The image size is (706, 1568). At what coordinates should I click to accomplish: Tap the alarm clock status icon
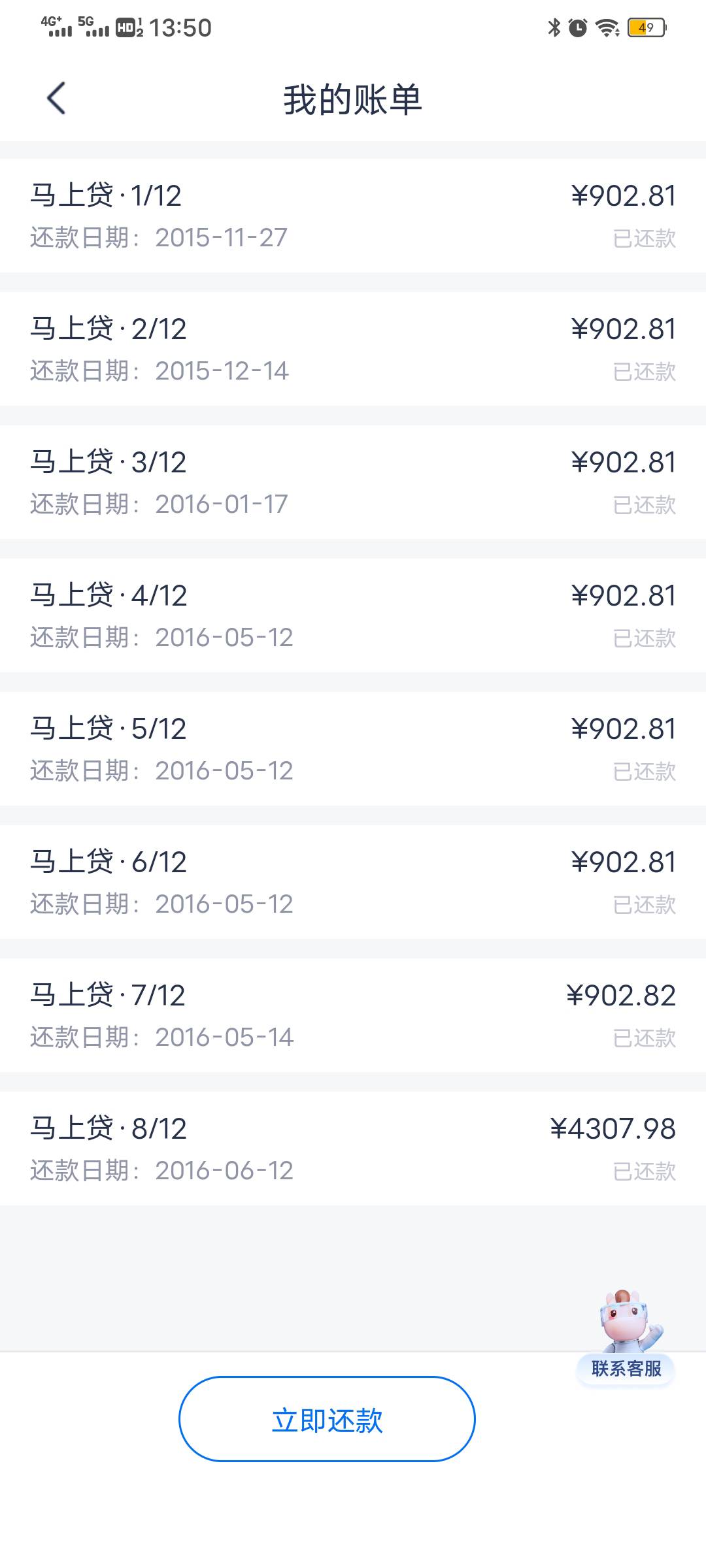[578, 27]
